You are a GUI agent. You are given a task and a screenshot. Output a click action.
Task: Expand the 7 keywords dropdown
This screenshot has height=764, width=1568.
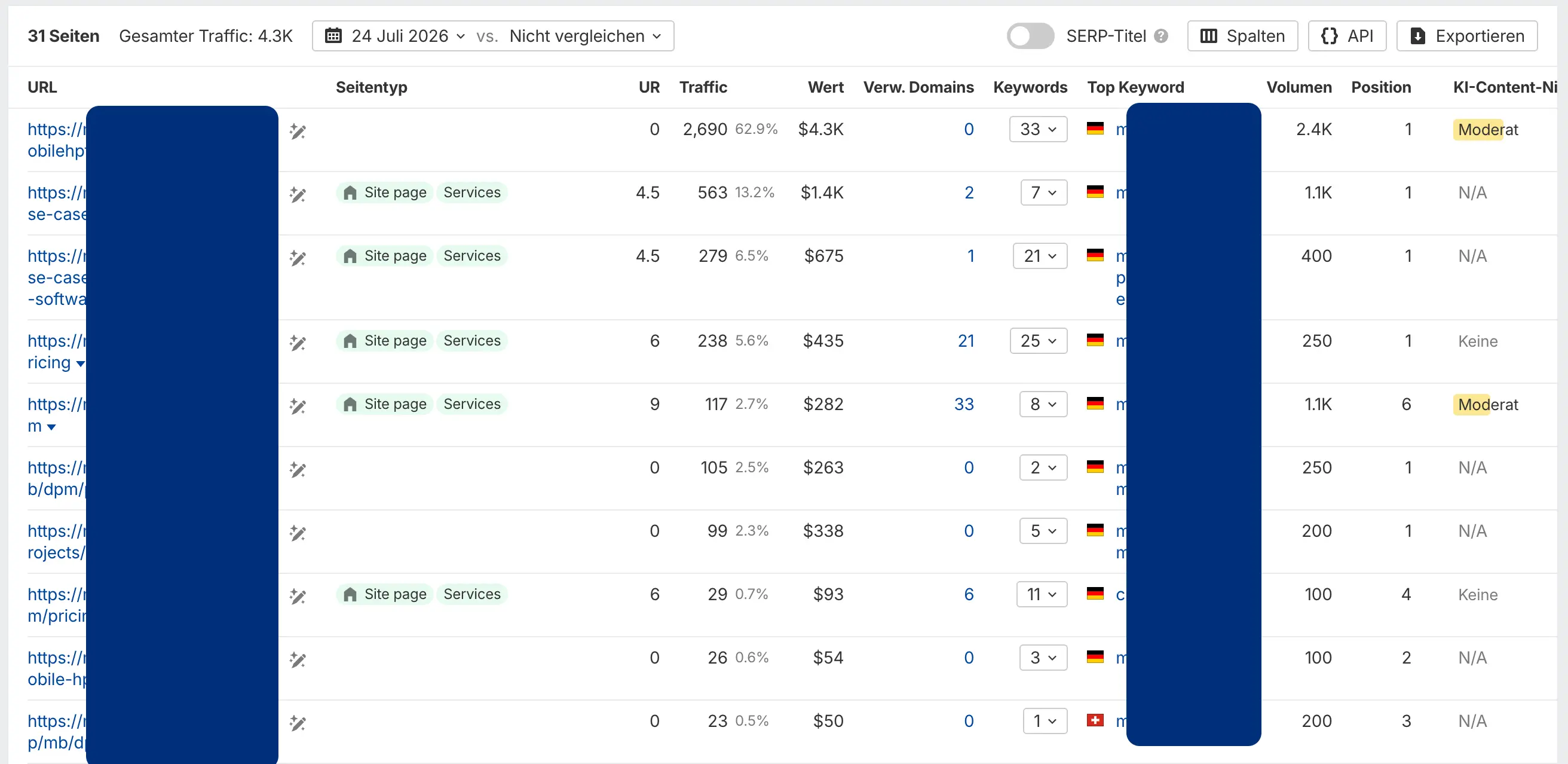(x=1043, y=192)
